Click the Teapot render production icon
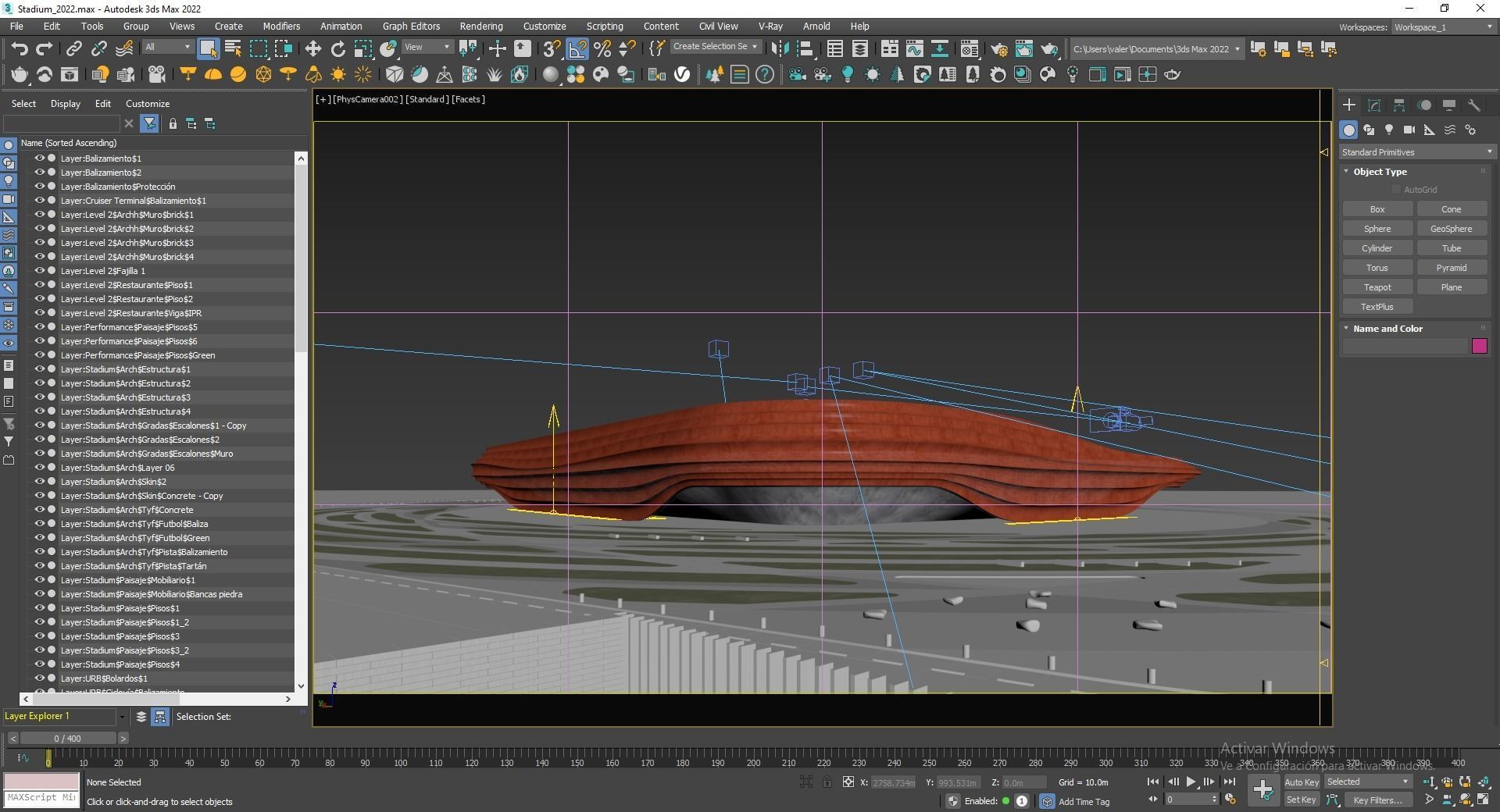The image size is (1500, 812). click(1048, 48)
